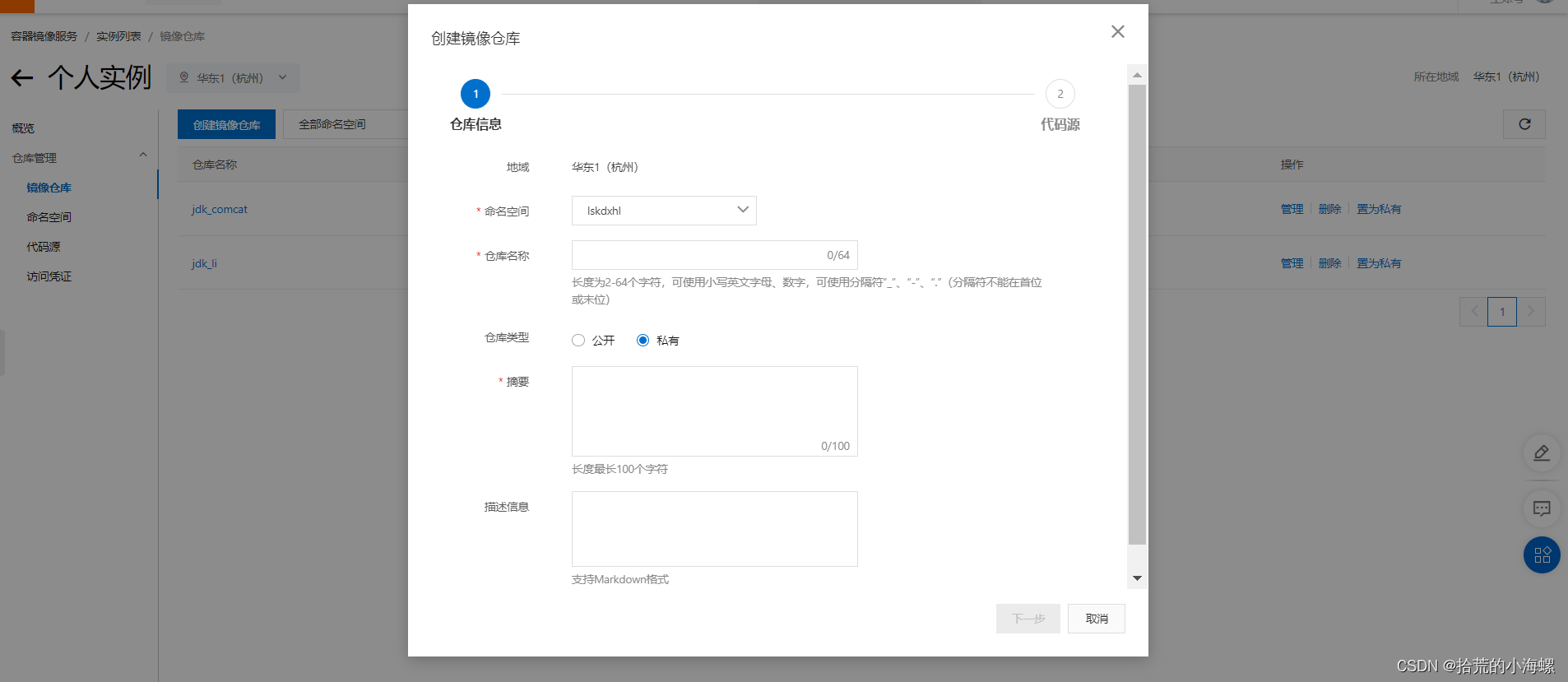Open the jdk_comcat repository link
Image resolution: width=1568 pixels, height=682 pixels.
click(220, 210)
